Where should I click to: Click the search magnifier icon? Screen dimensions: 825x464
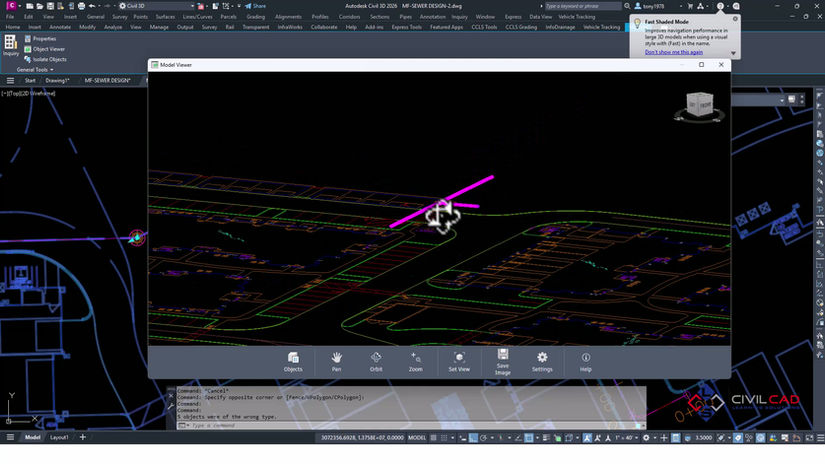pos(627,6)
